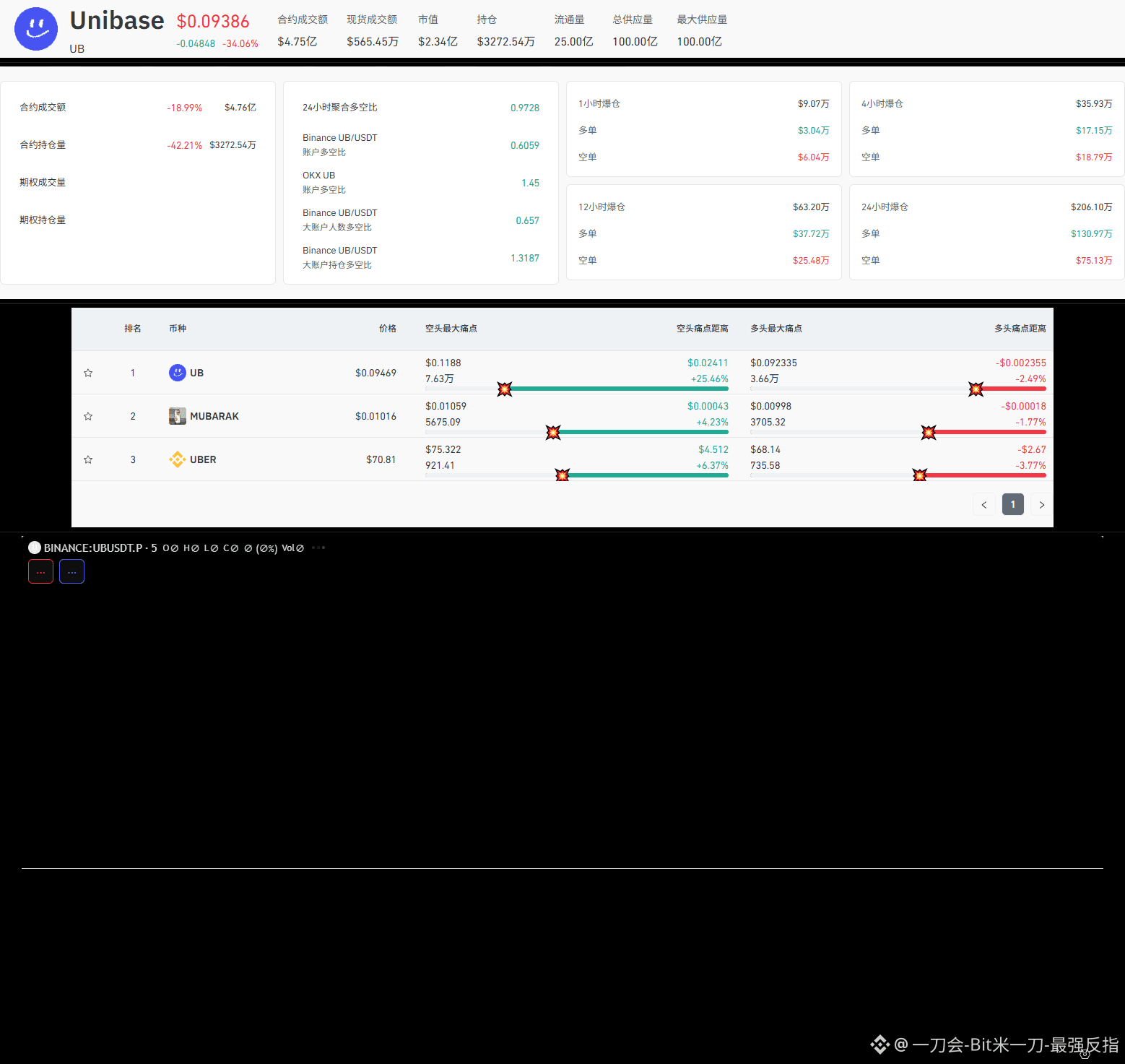Favorite the UB row with its star
Screen dimensions: 1125x1064
[x=88, y=373]
